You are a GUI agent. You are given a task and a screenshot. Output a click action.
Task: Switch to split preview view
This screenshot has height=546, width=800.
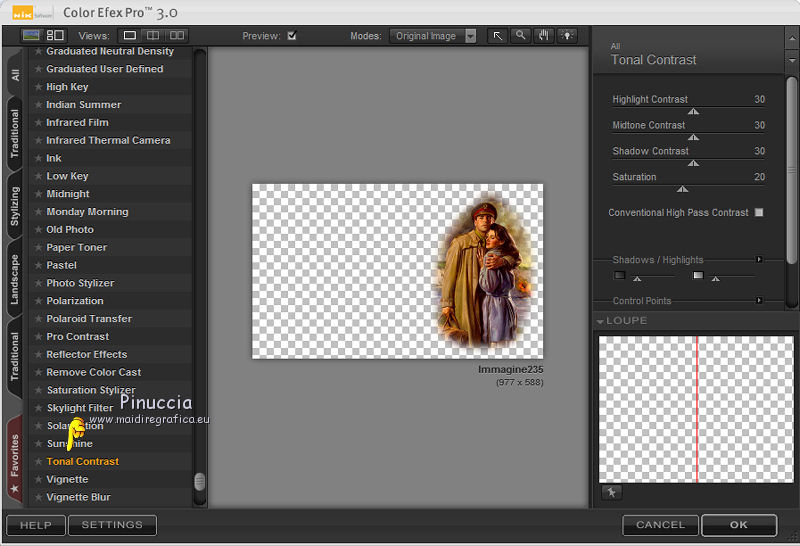pos(153,36)
